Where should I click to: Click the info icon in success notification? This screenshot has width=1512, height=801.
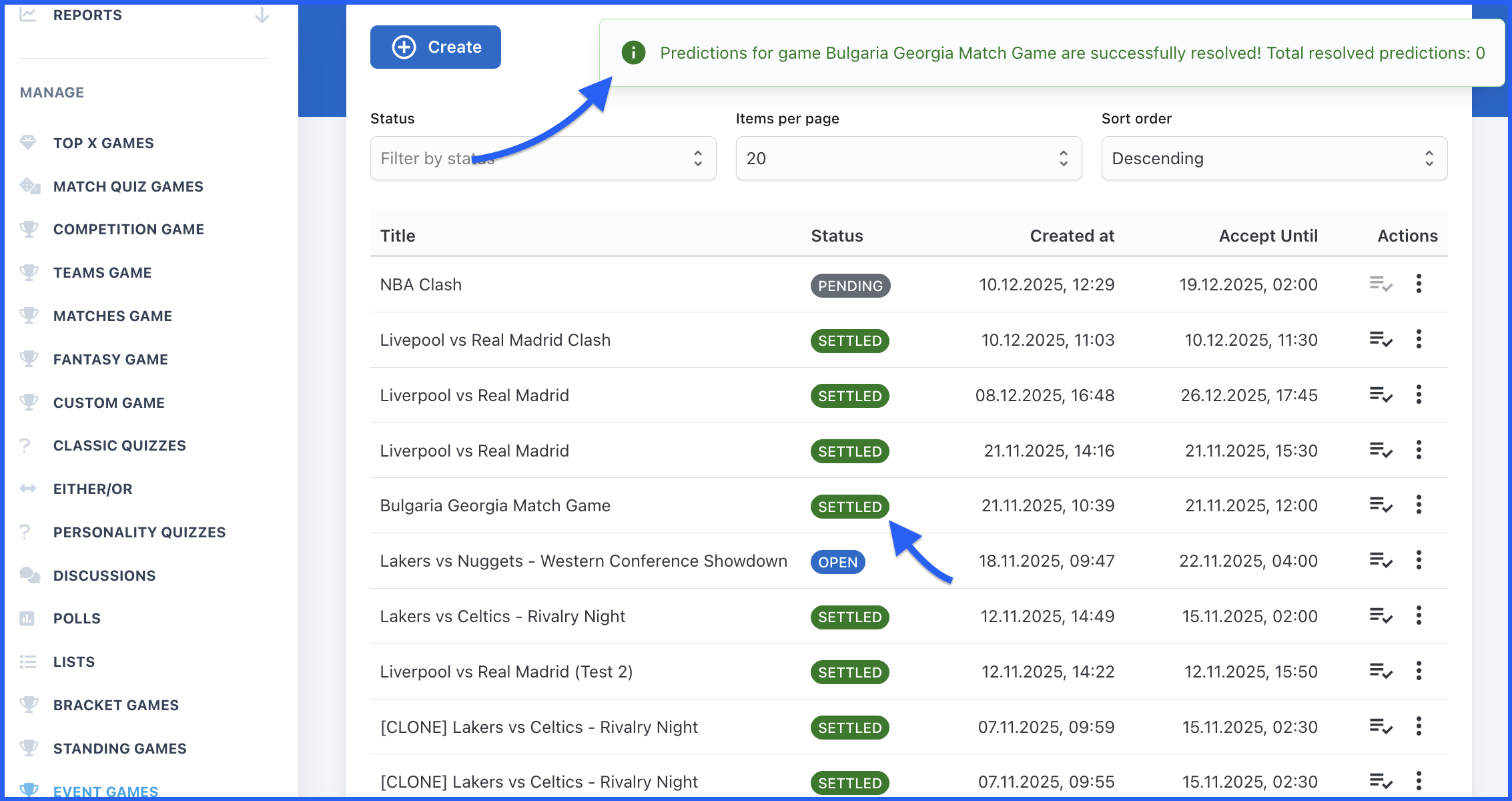633,53
